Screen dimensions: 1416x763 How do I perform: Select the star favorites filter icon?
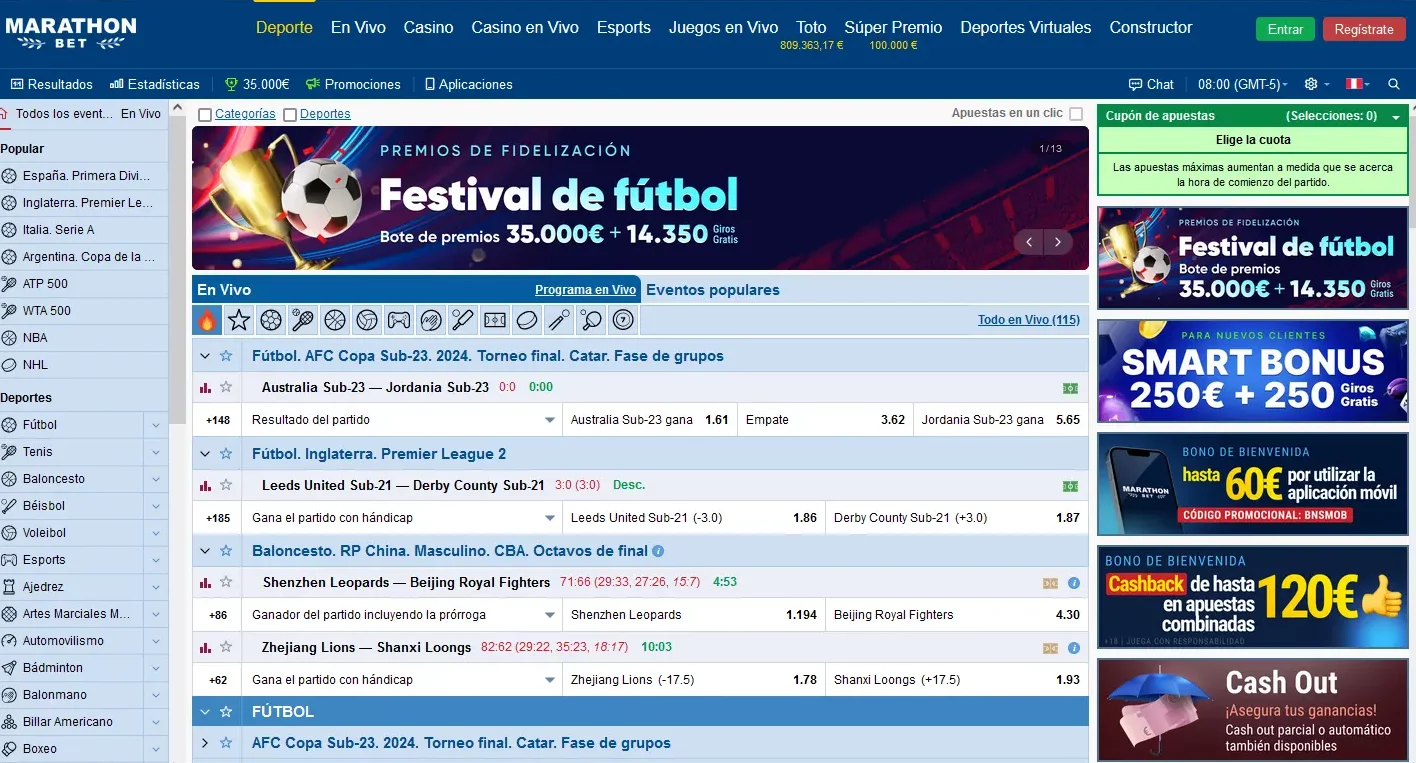click(239, 320)
